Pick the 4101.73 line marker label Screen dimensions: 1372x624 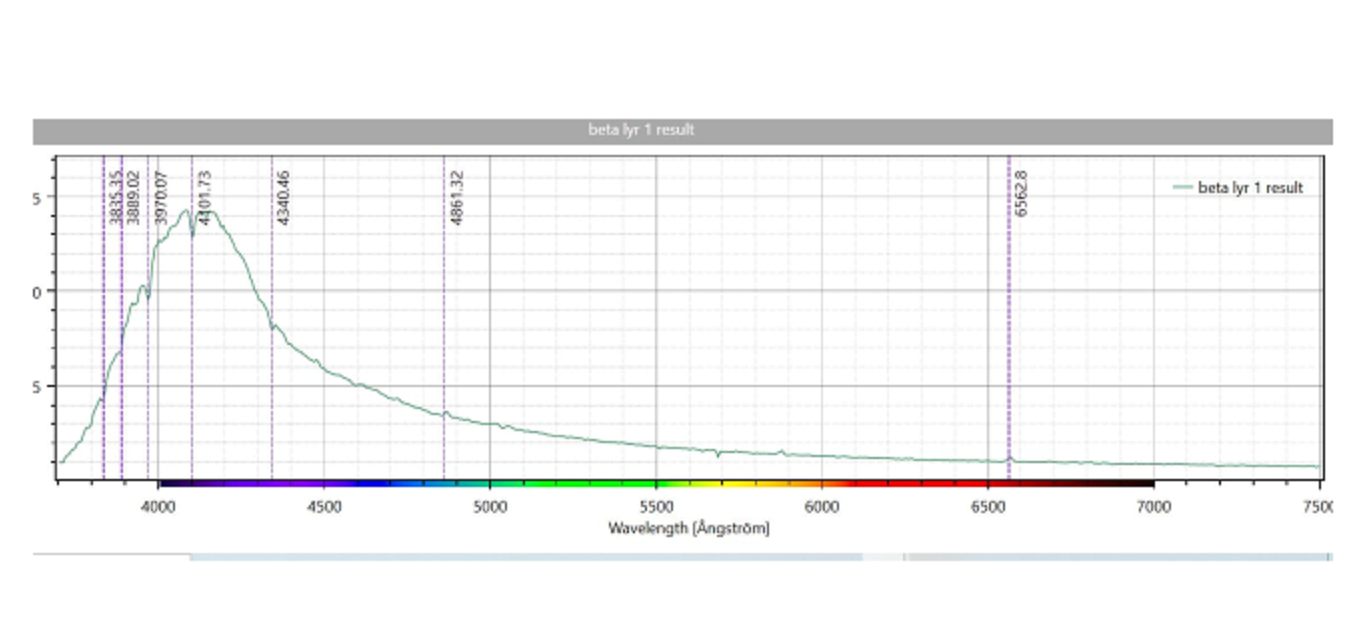point(205,197)
